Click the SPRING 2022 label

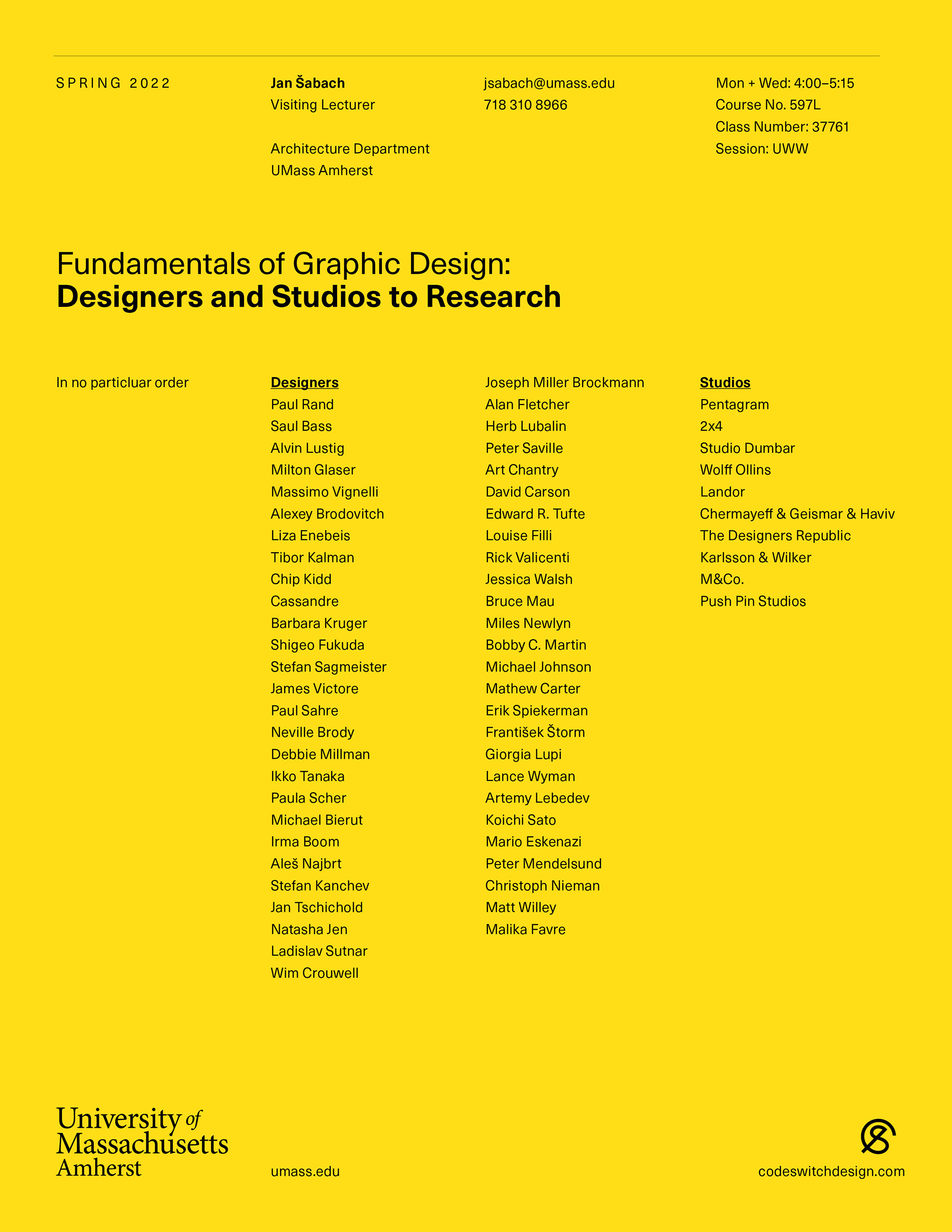click(113, 83)
